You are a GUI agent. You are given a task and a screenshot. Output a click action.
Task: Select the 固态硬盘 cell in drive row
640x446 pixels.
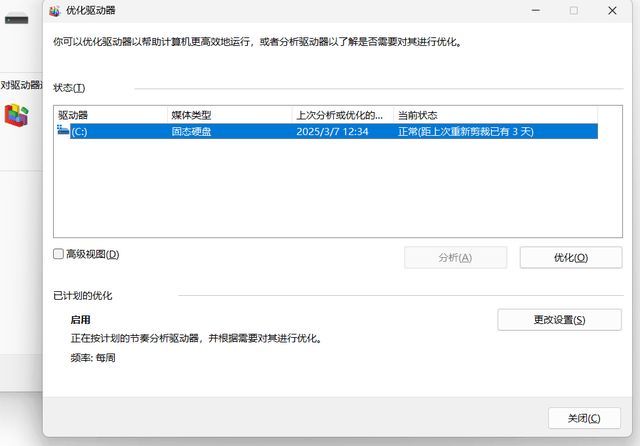tap(193, 131)
